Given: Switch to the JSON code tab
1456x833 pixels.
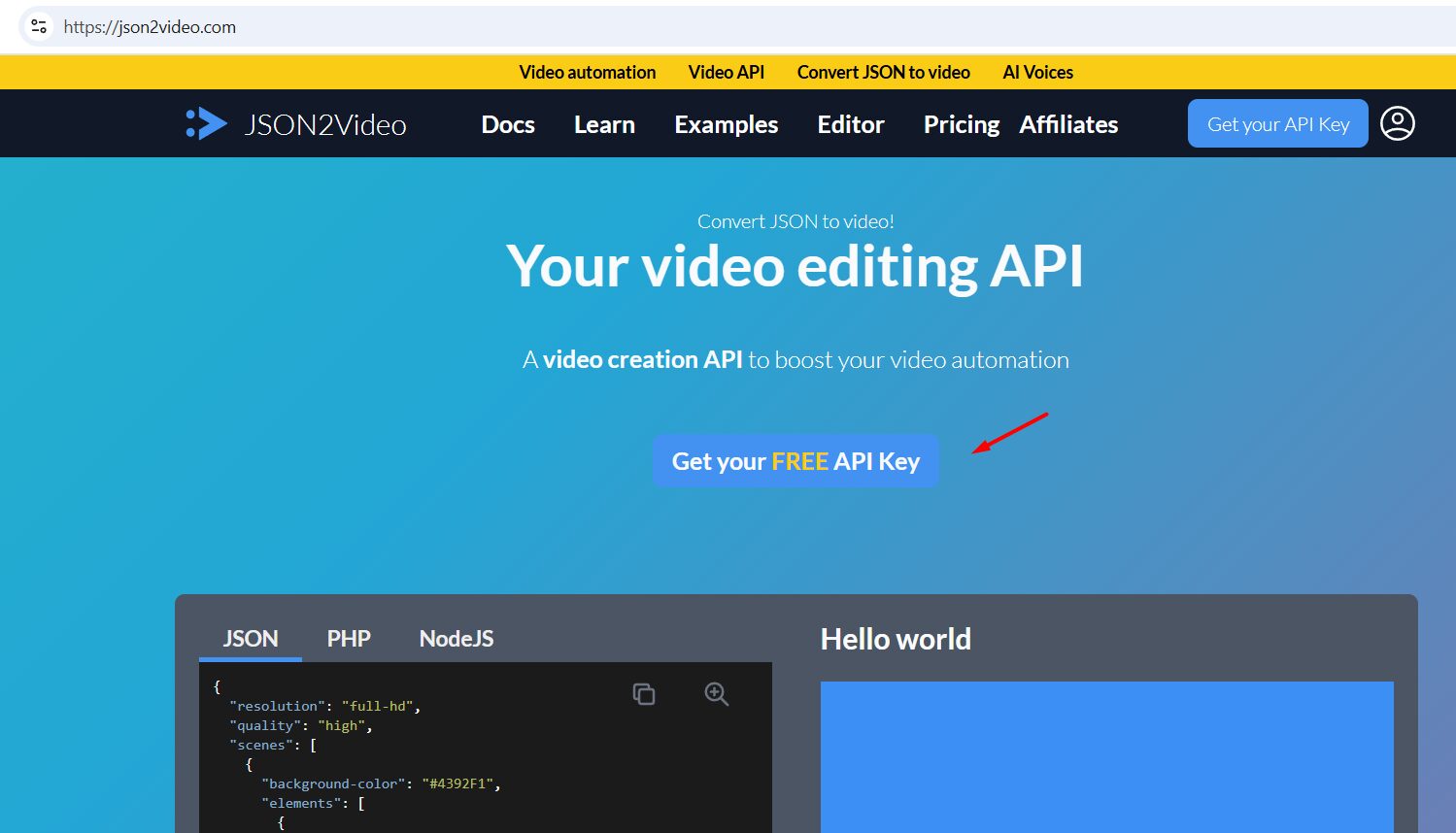Looking at the screenshot, I should 251,639.
